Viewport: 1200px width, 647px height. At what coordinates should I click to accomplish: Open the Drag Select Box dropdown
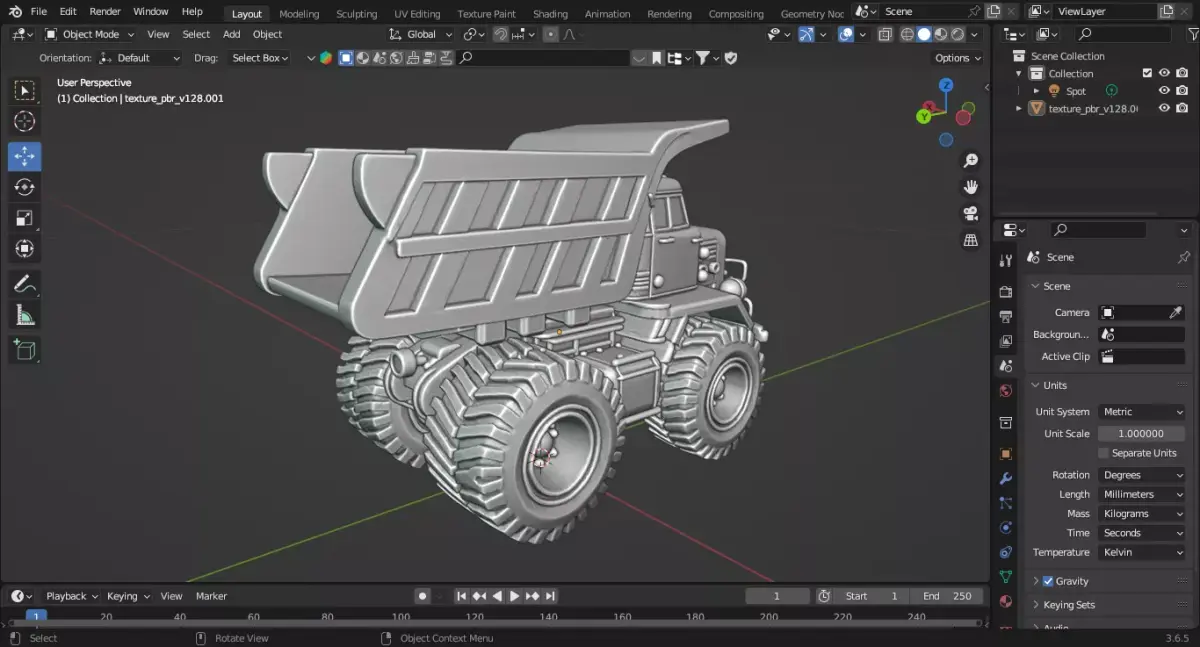259,58
